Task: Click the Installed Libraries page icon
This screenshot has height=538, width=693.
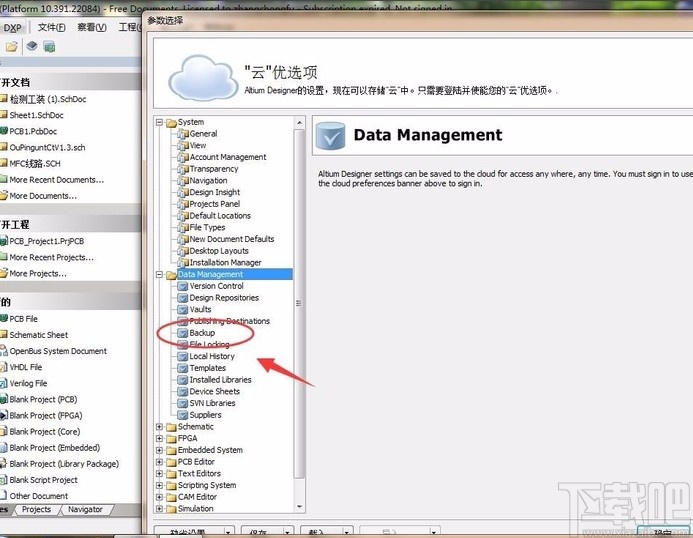Action: coord(183,380)
